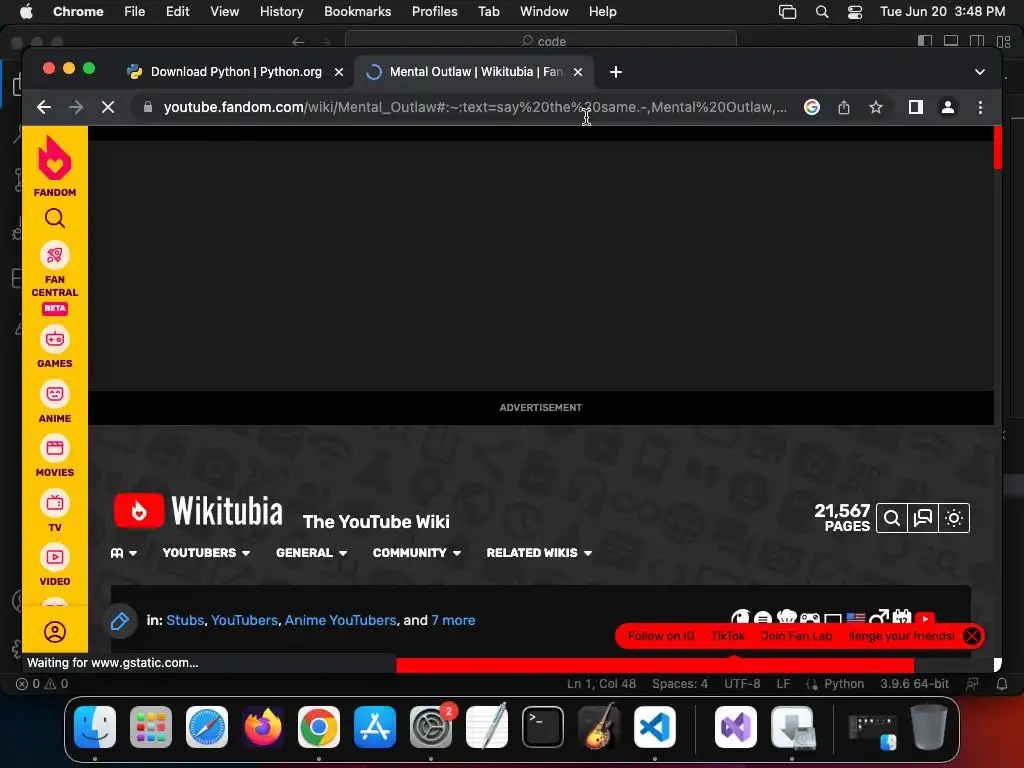The height and width of the screenshot is (768, 1024).
Task: Click 'Ln 1, Col 48' in status bar
Action: [601, 684]
